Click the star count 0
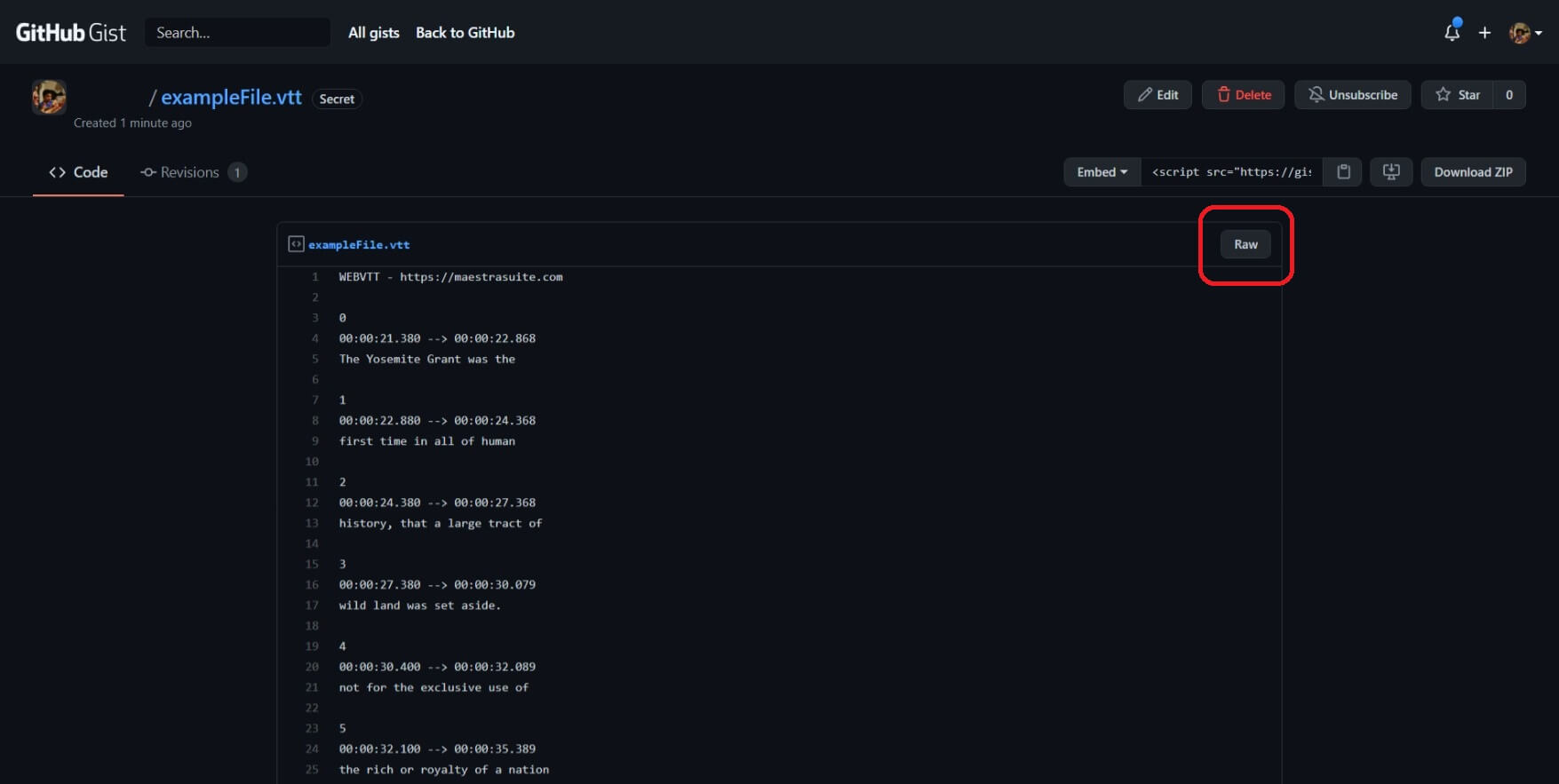Viewport: 1559px width, 784px height. [1509, 95]
